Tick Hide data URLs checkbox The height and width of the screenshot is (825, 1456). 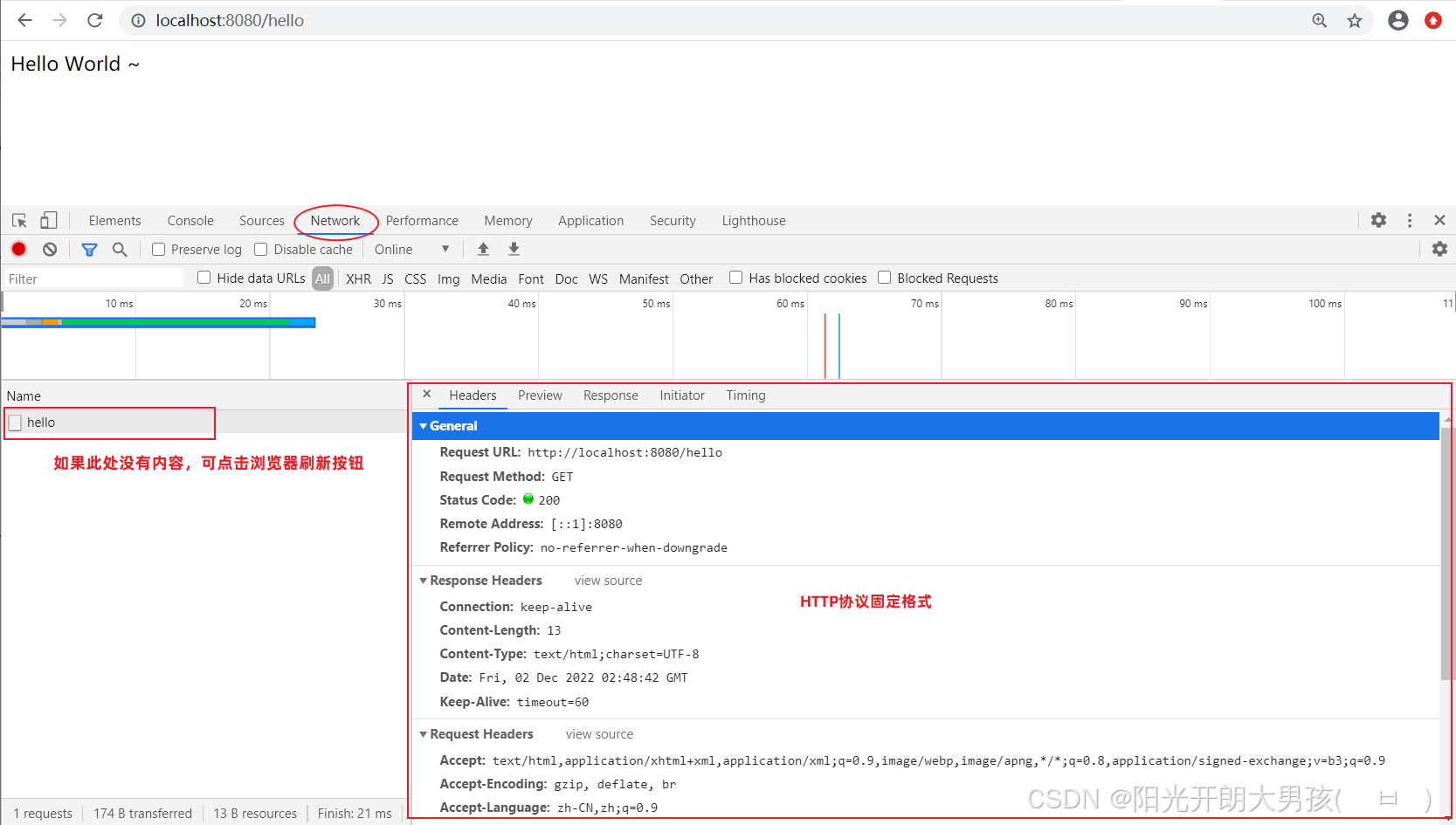point(204,277)
